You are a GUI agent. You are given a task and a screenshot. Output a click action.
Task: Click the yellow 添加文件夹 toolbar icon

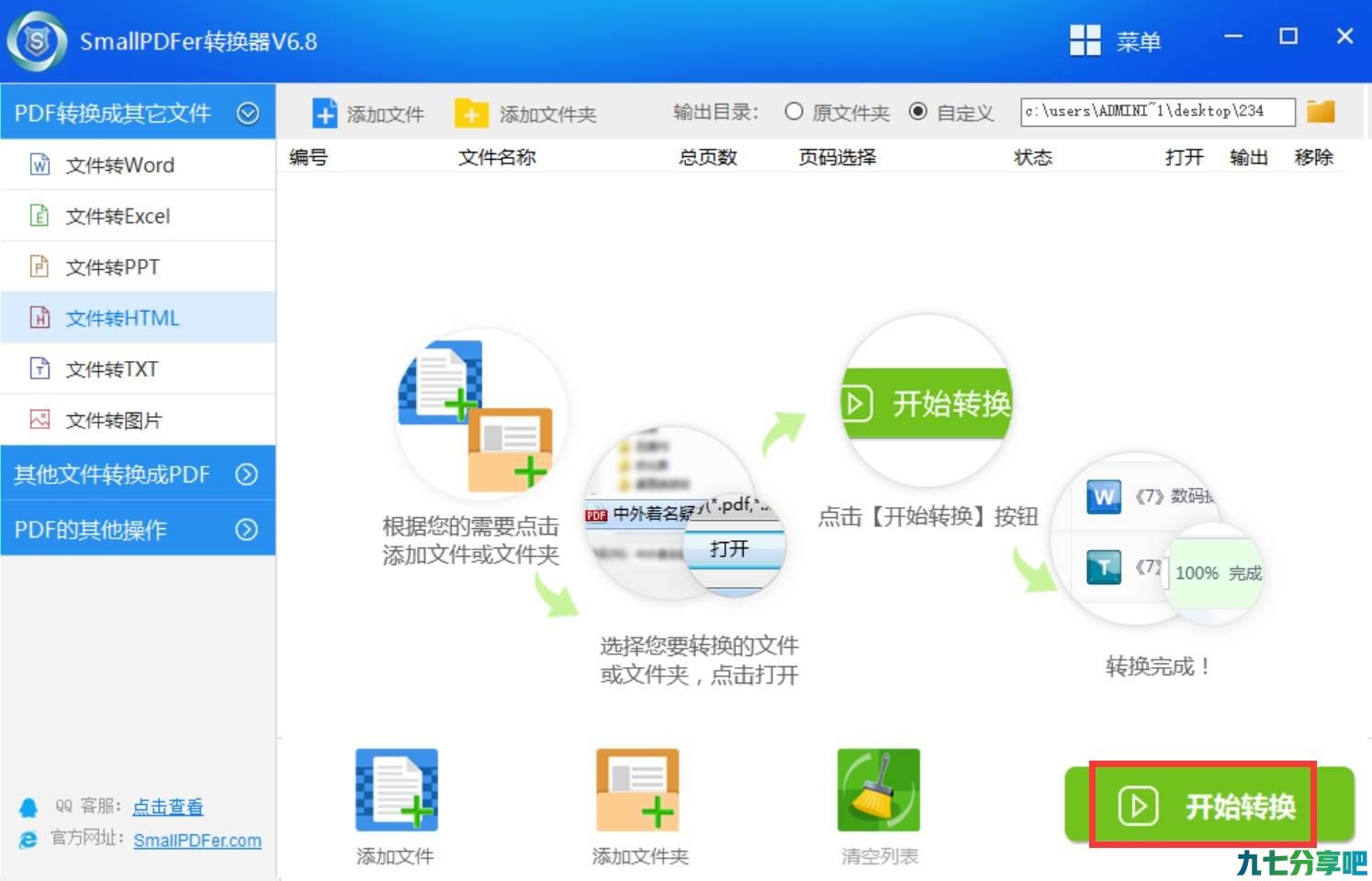coord(471,113)
